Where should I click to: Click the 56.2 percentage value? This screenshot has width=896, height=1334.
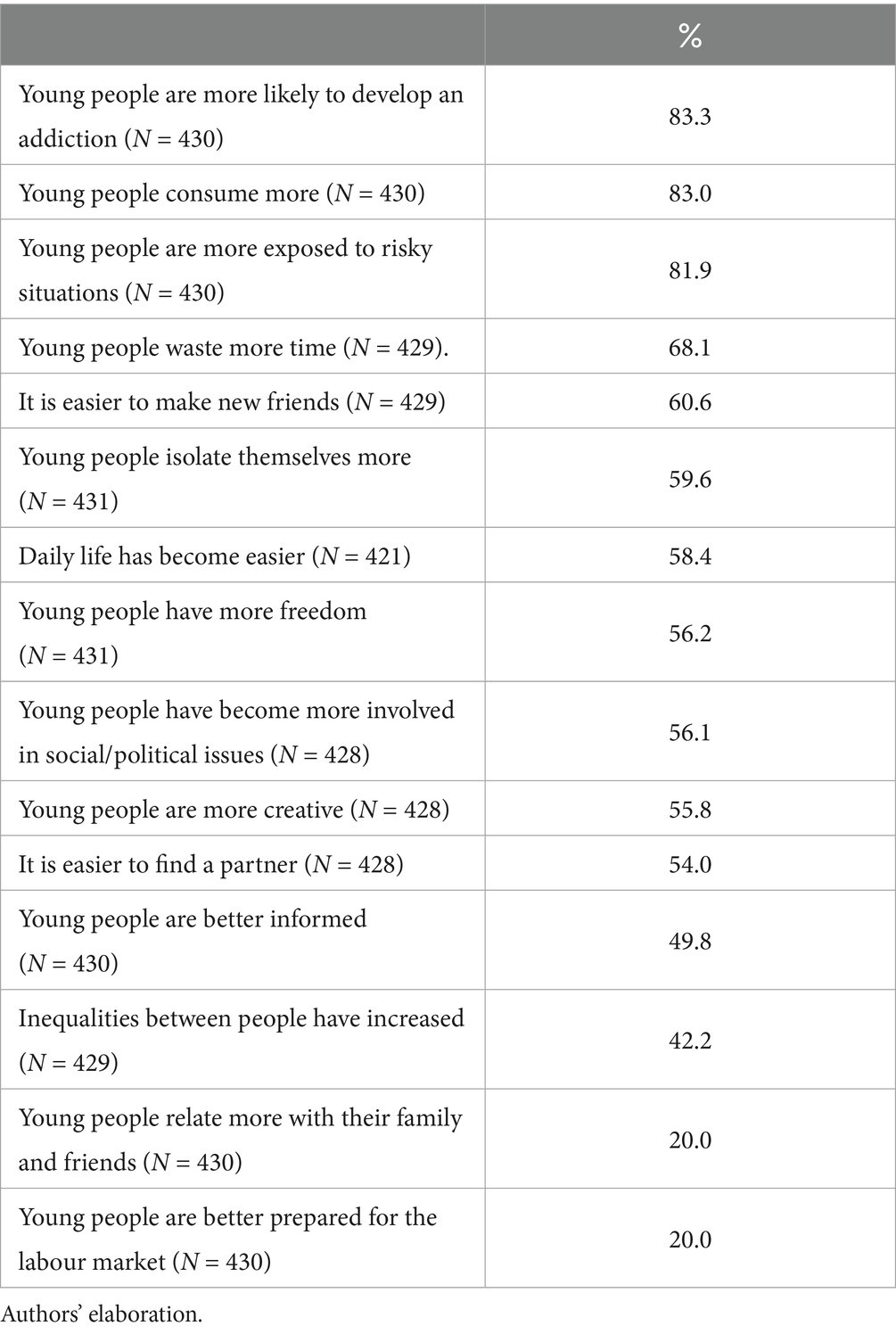689,633
